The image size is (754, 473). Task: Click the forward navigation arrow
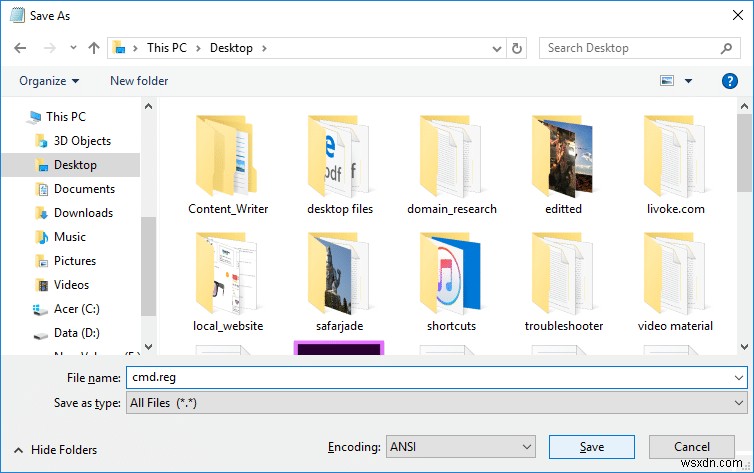tap(50, 48)
